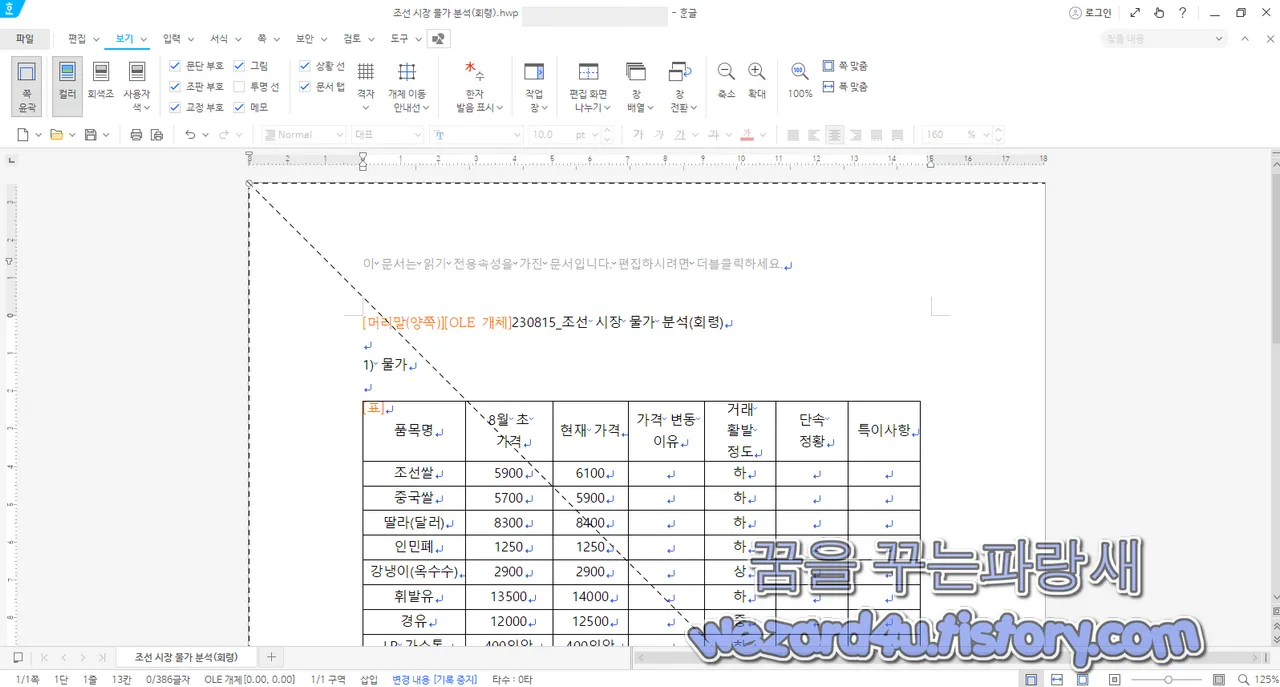Click the center align icon
Viewport: 1280px width, 687px height.
tap(835, 134)
